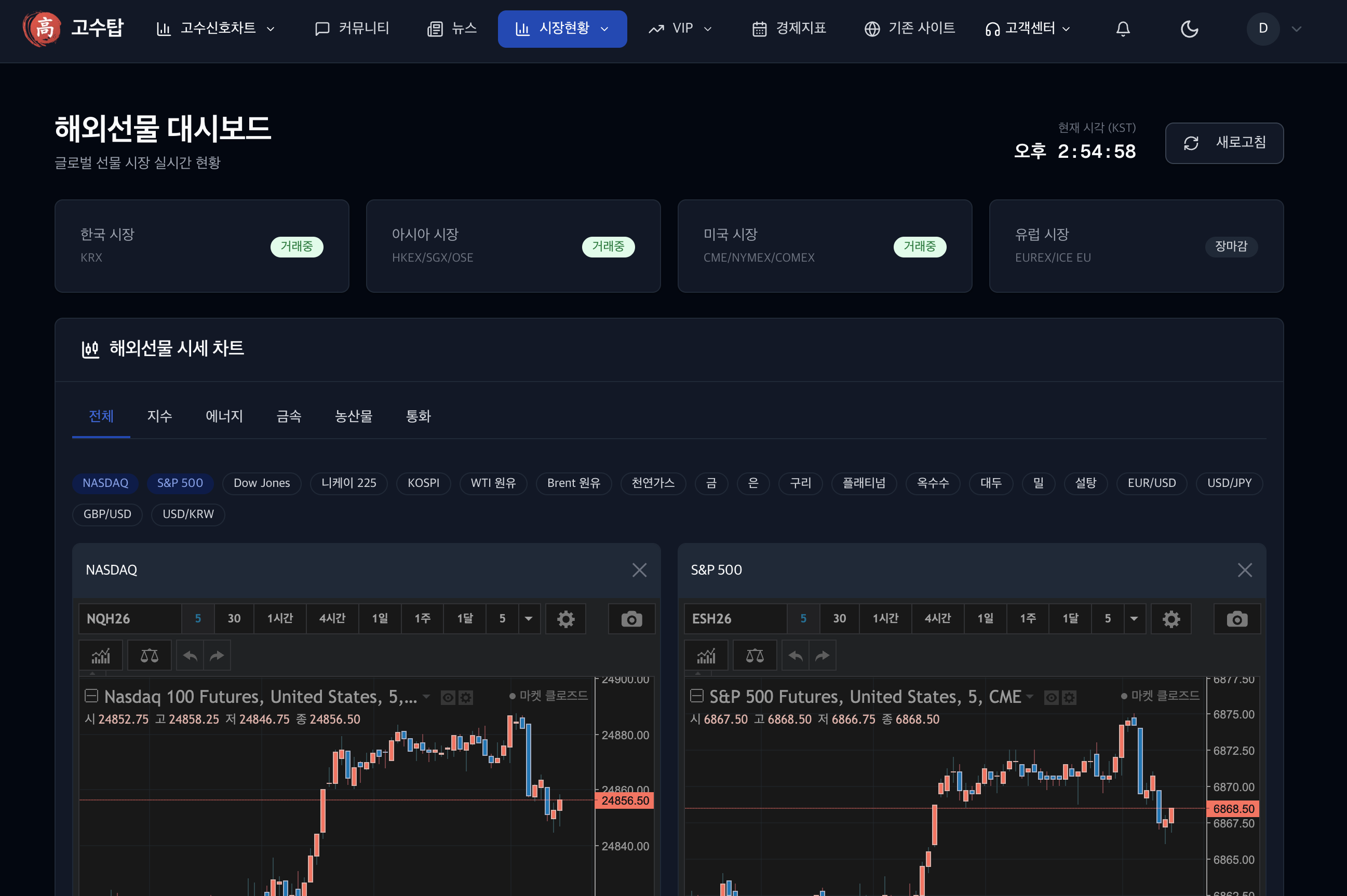
Task: Select the 1시간 interval on S&P 500 chart
Action: click(885, 619)
